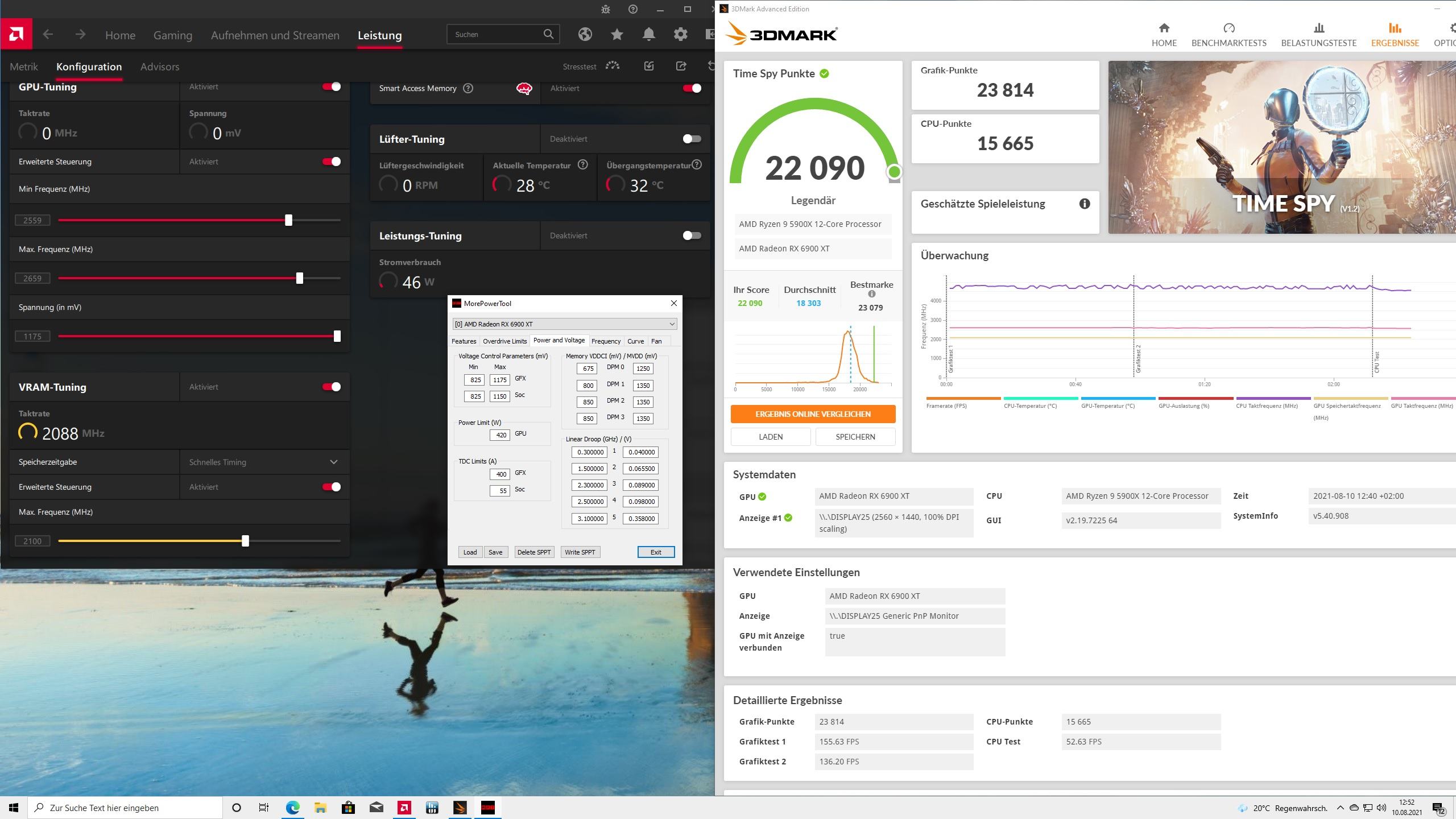
Task: Switch to Metrik tab
Action: (24, 67)
